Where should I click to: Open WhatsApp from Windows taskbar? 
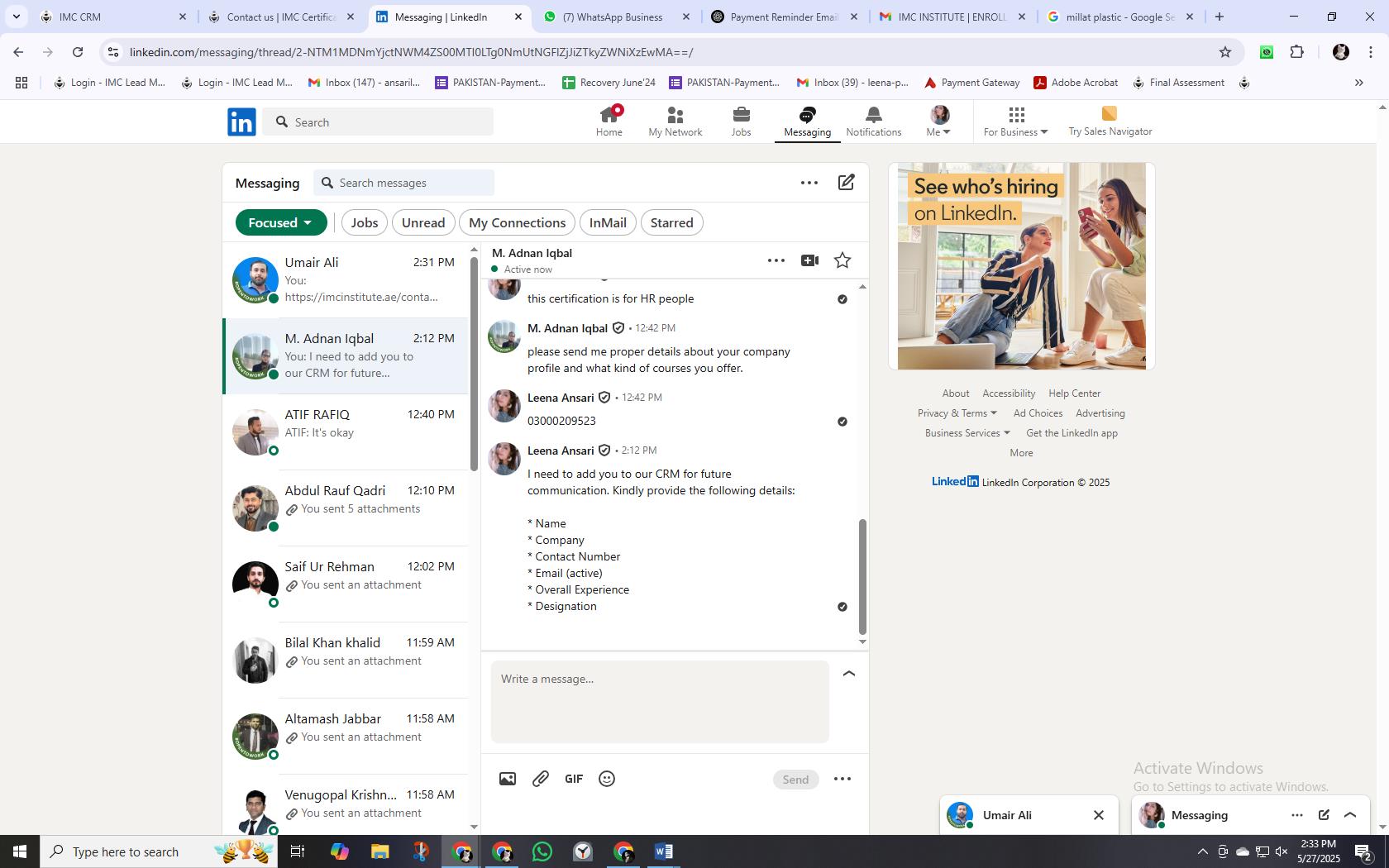click(542, 851)
